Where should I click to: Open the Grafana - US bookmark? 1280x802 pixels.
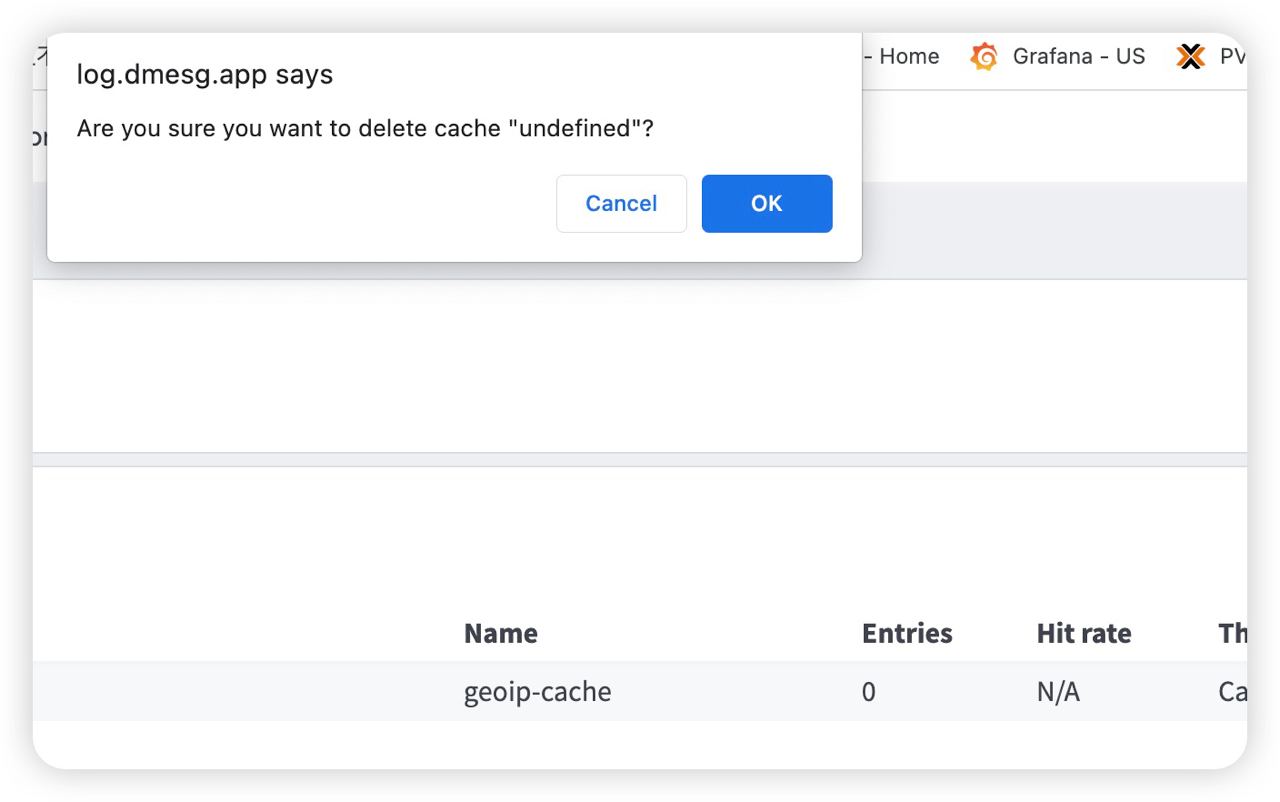pos(1078,57)
